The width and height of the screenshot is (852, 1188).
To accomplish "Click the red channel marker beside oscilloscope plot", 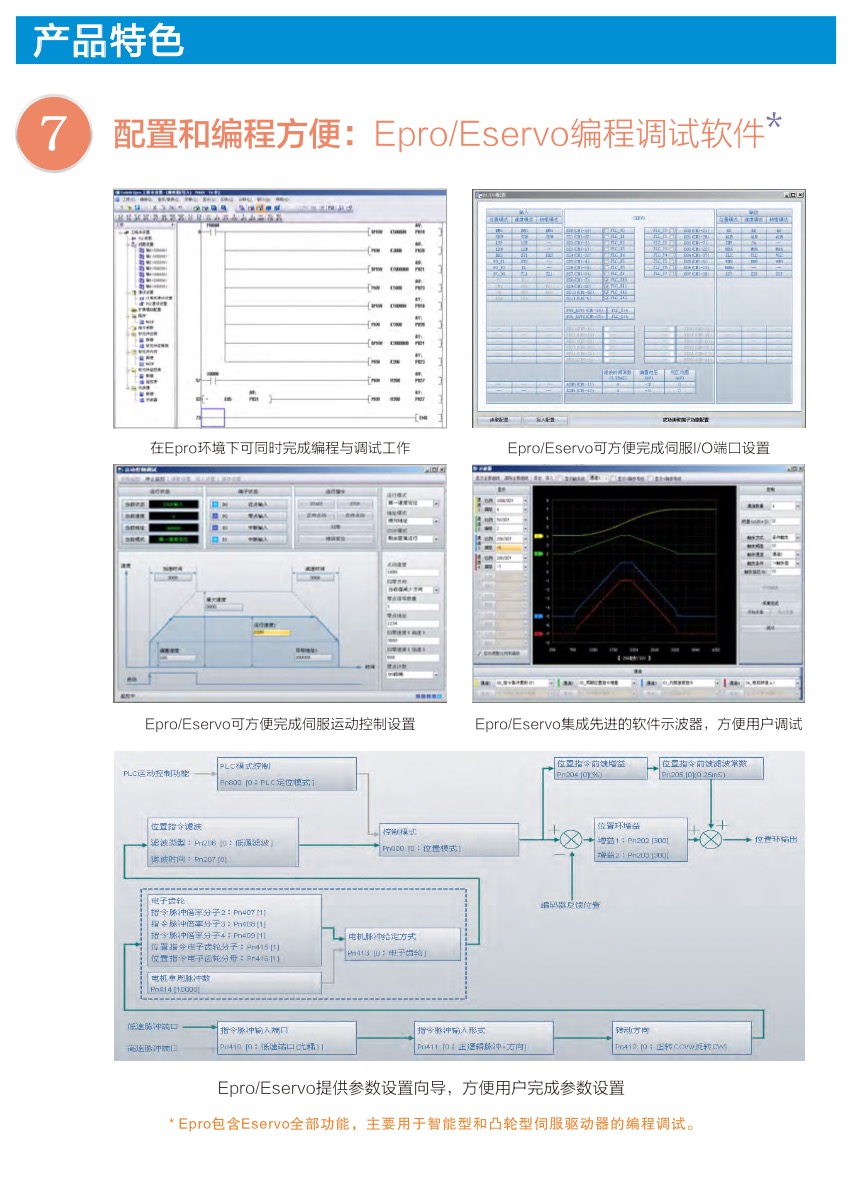I will tap(538, 634).
